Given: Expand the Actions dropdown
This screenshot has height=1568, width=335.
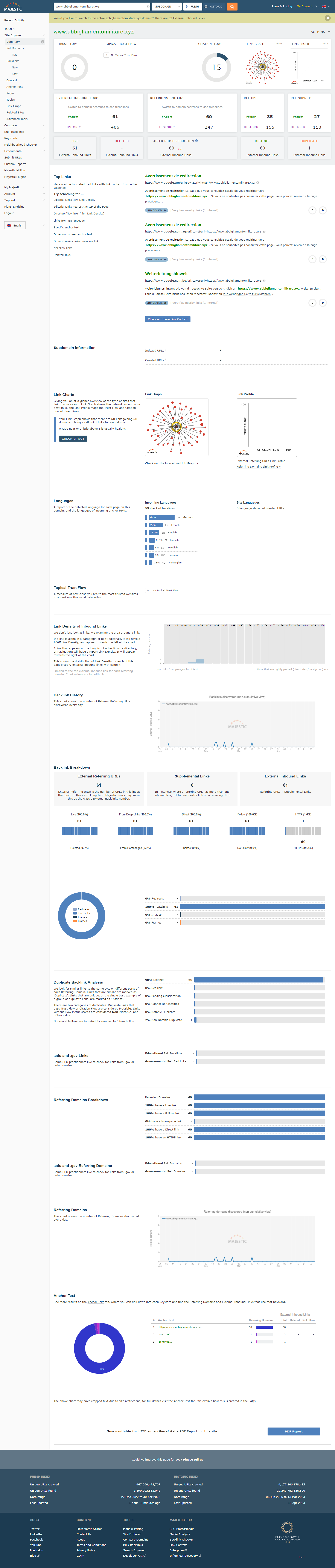Looking at the screenshot, I should click(320, 32).
